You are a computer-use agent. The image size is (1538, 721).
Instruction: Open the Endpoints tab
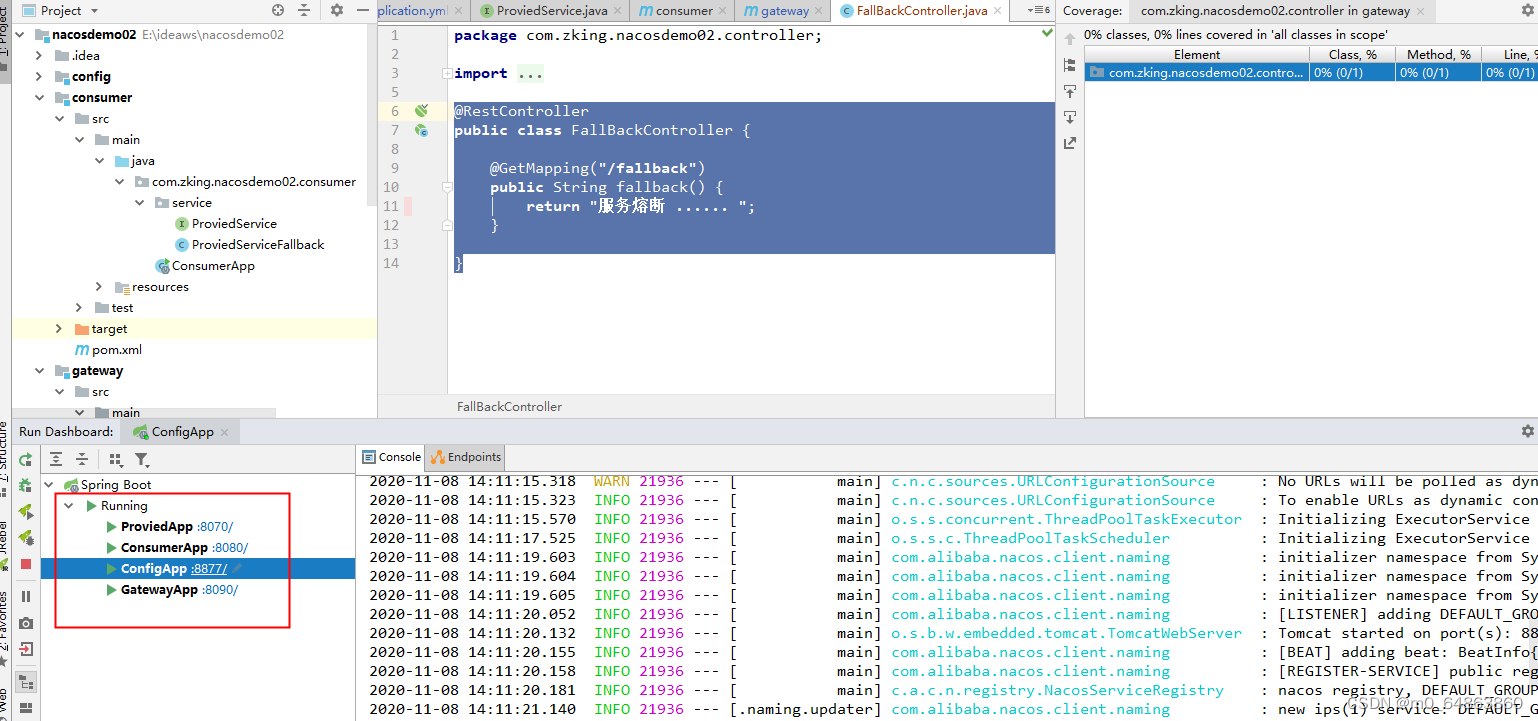click(x=466, y=457)
